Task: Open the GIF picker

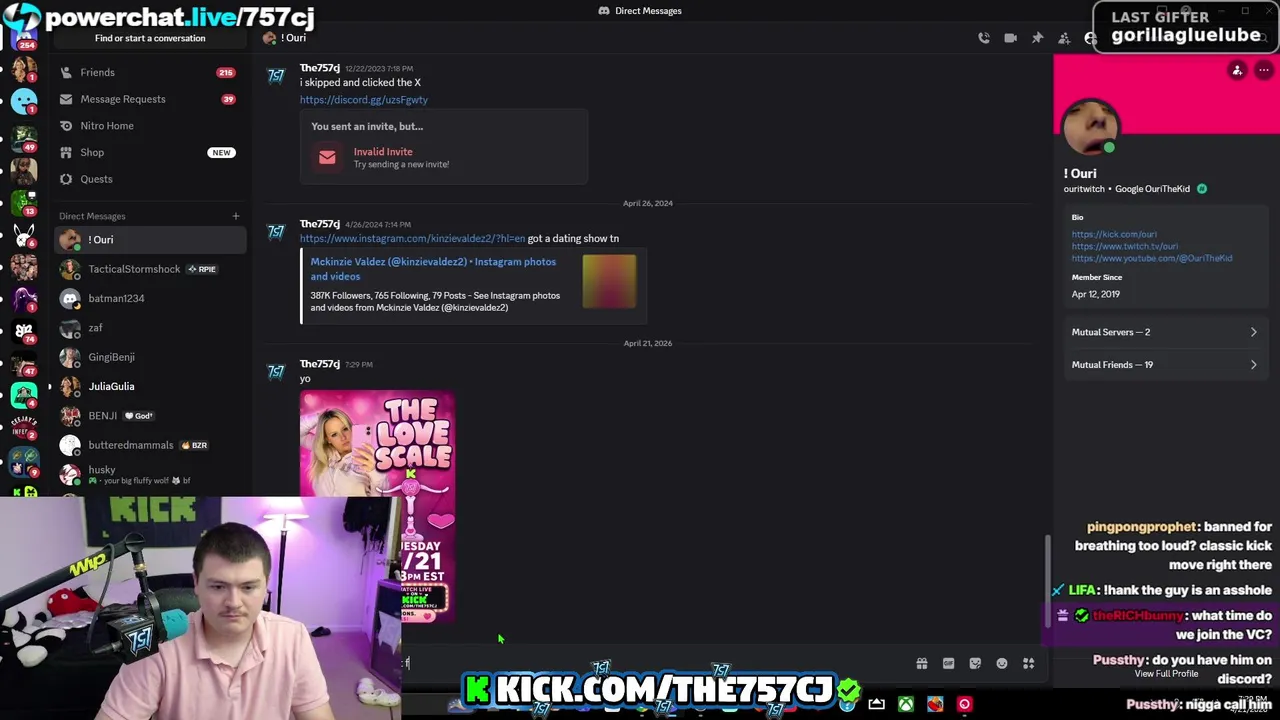Action: click(x=948, y=663)
